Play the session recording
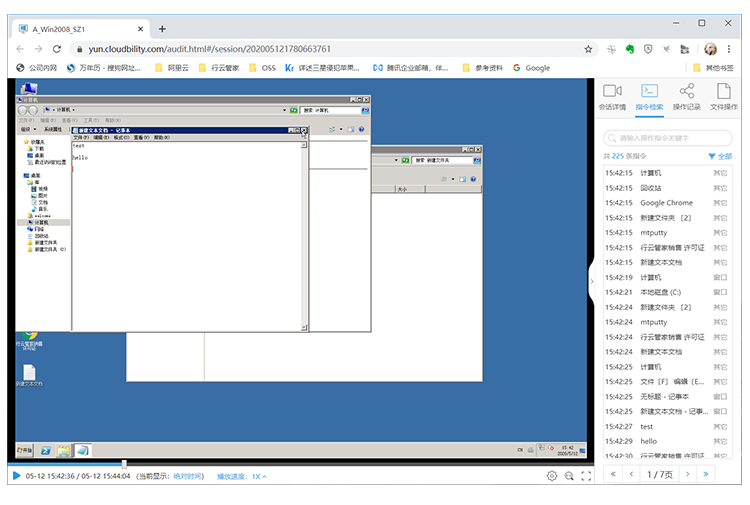Viewport: 750px width, 505px height. [x=16, y=476]
